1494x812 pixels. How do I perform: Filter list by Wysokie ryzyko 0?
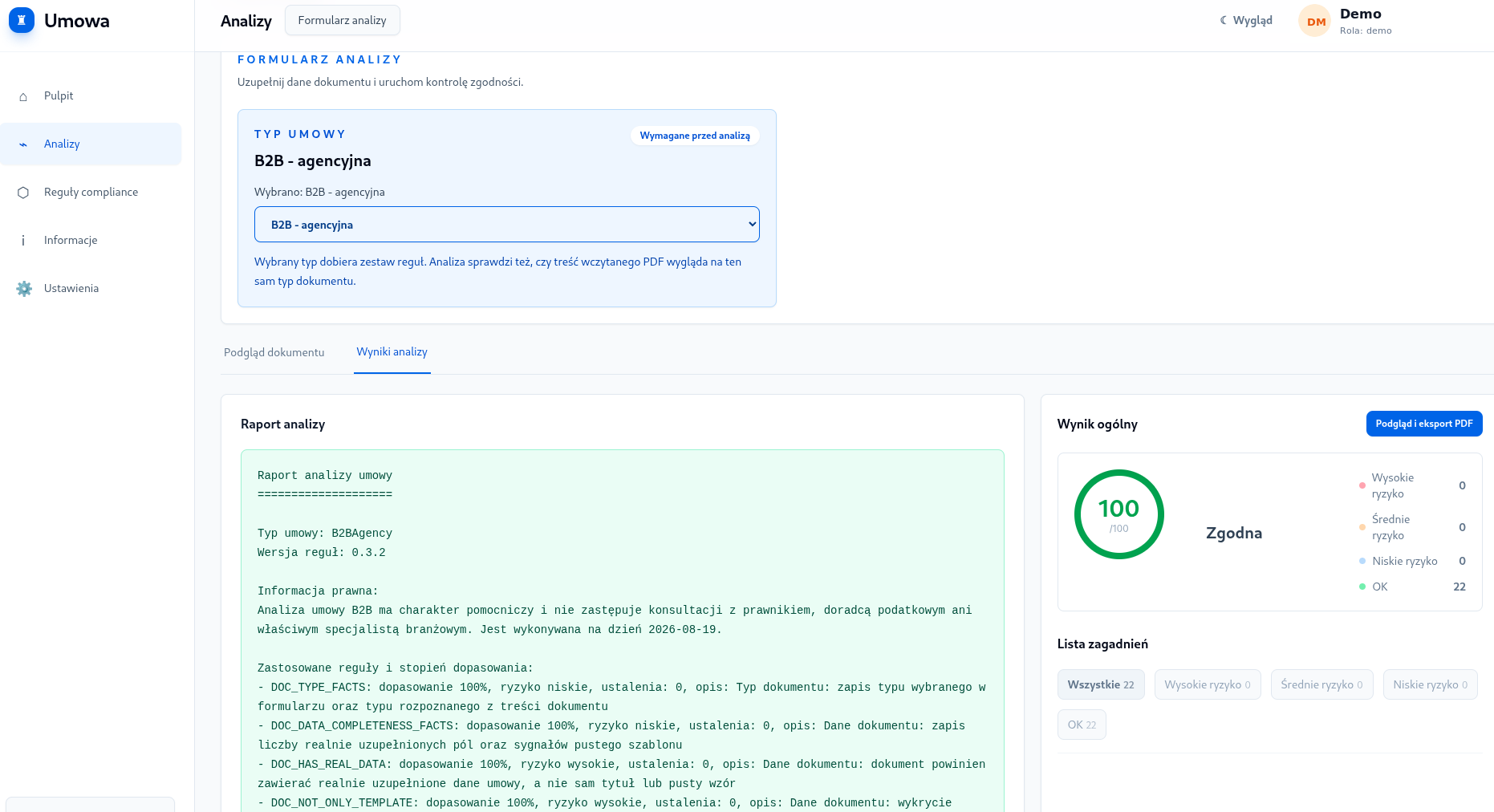pos(1208,684)
